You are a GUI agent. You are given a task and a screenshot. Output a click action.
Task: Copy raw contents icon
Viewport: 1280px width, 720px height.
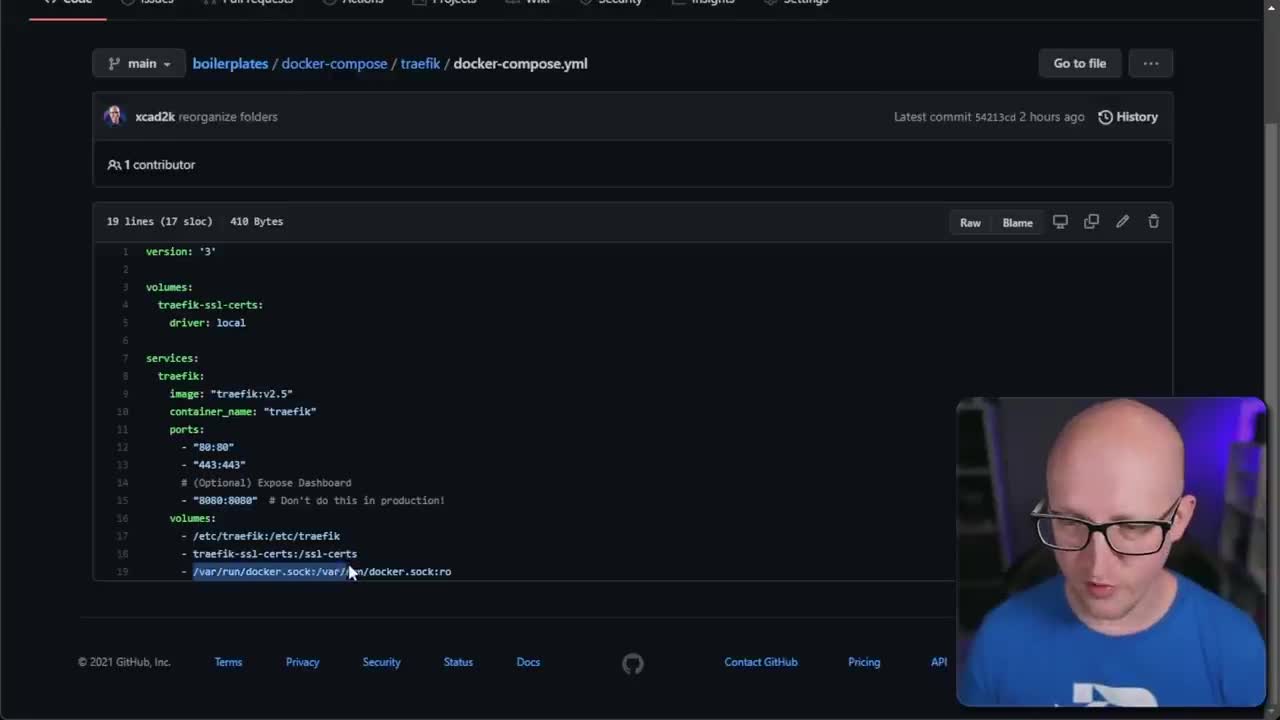click(x=1091, y=221)
